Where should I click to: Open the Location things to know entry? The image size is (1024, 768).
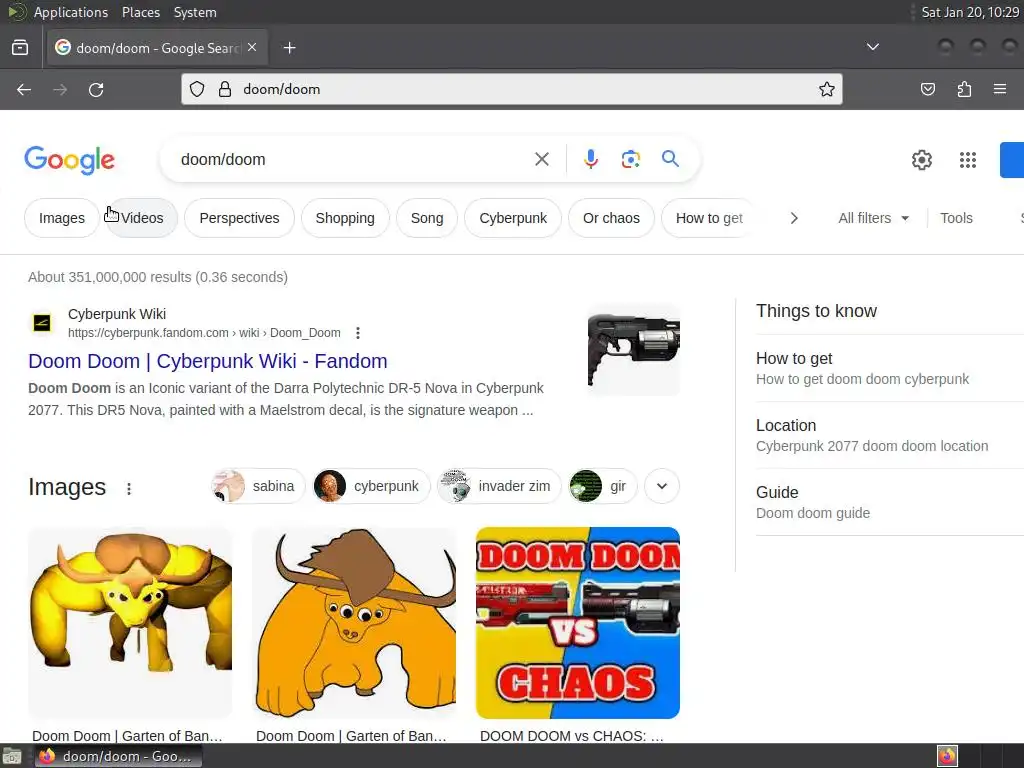(x=889, y=436)
